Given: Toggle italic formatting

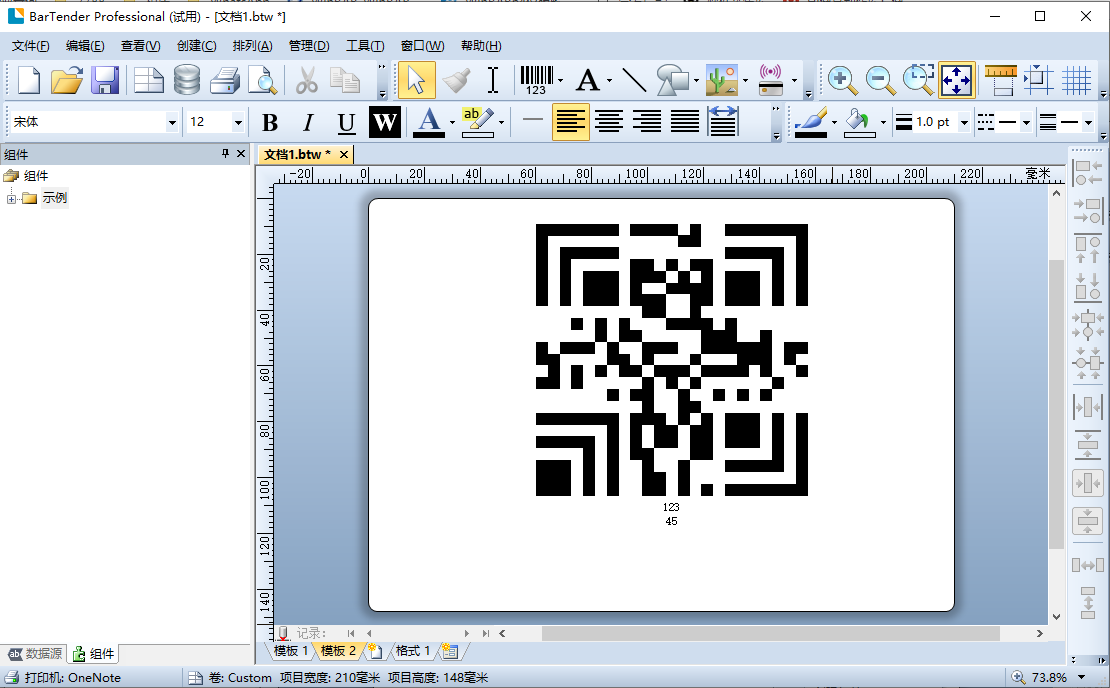Looking at the screenshot, I should [x=308, y=122].
